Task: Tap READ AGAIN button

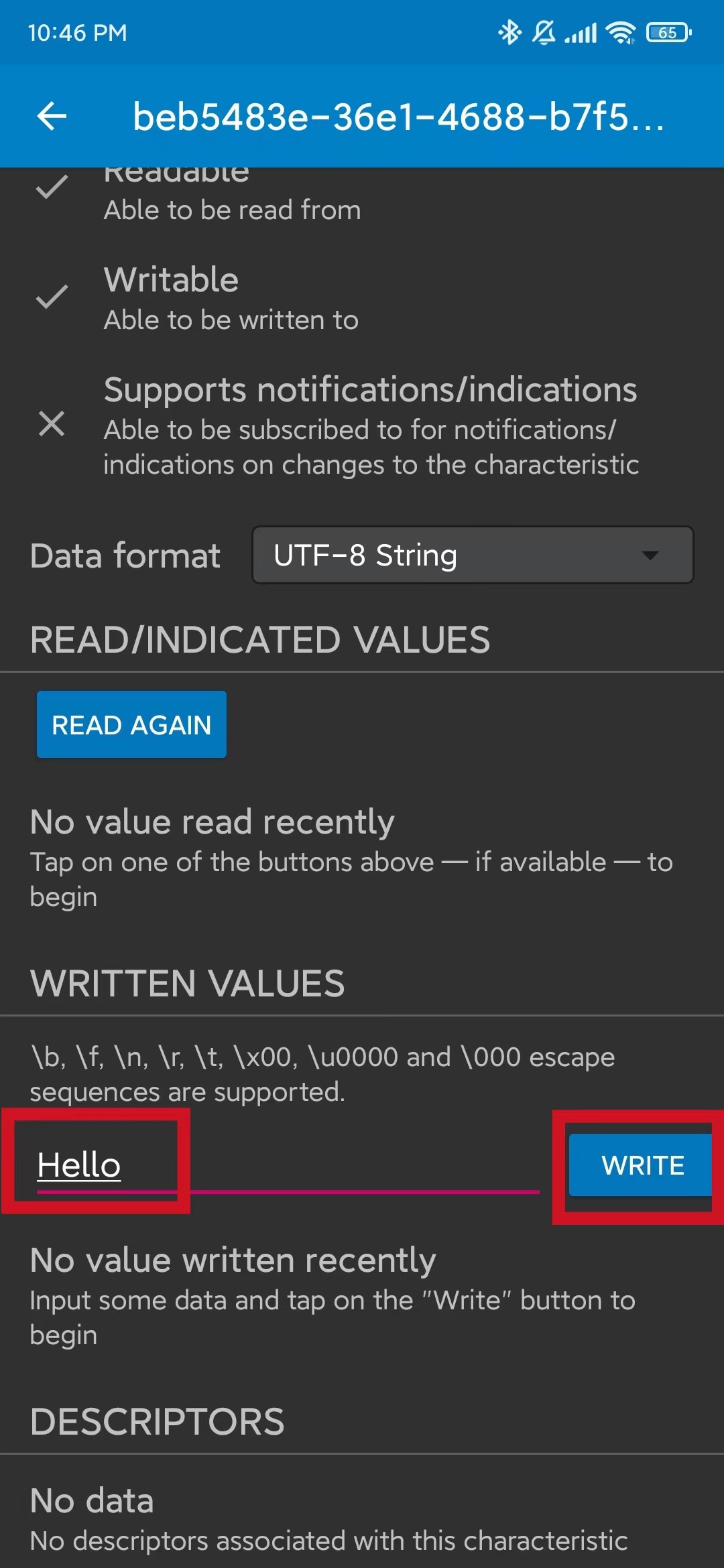Action: point(131,724)
